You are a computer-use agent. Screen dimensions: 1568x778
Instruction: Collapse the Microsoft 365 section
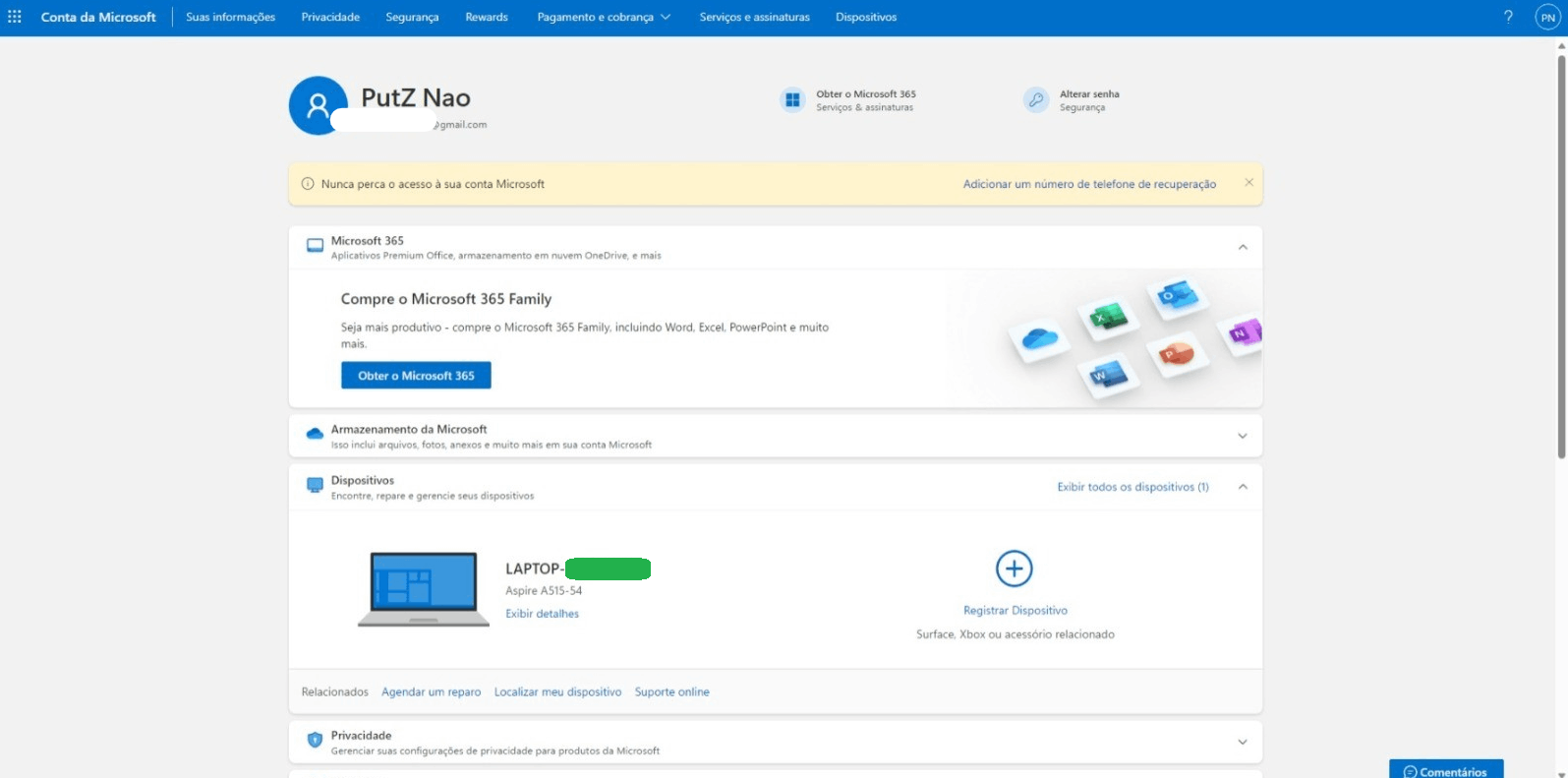1243,247
